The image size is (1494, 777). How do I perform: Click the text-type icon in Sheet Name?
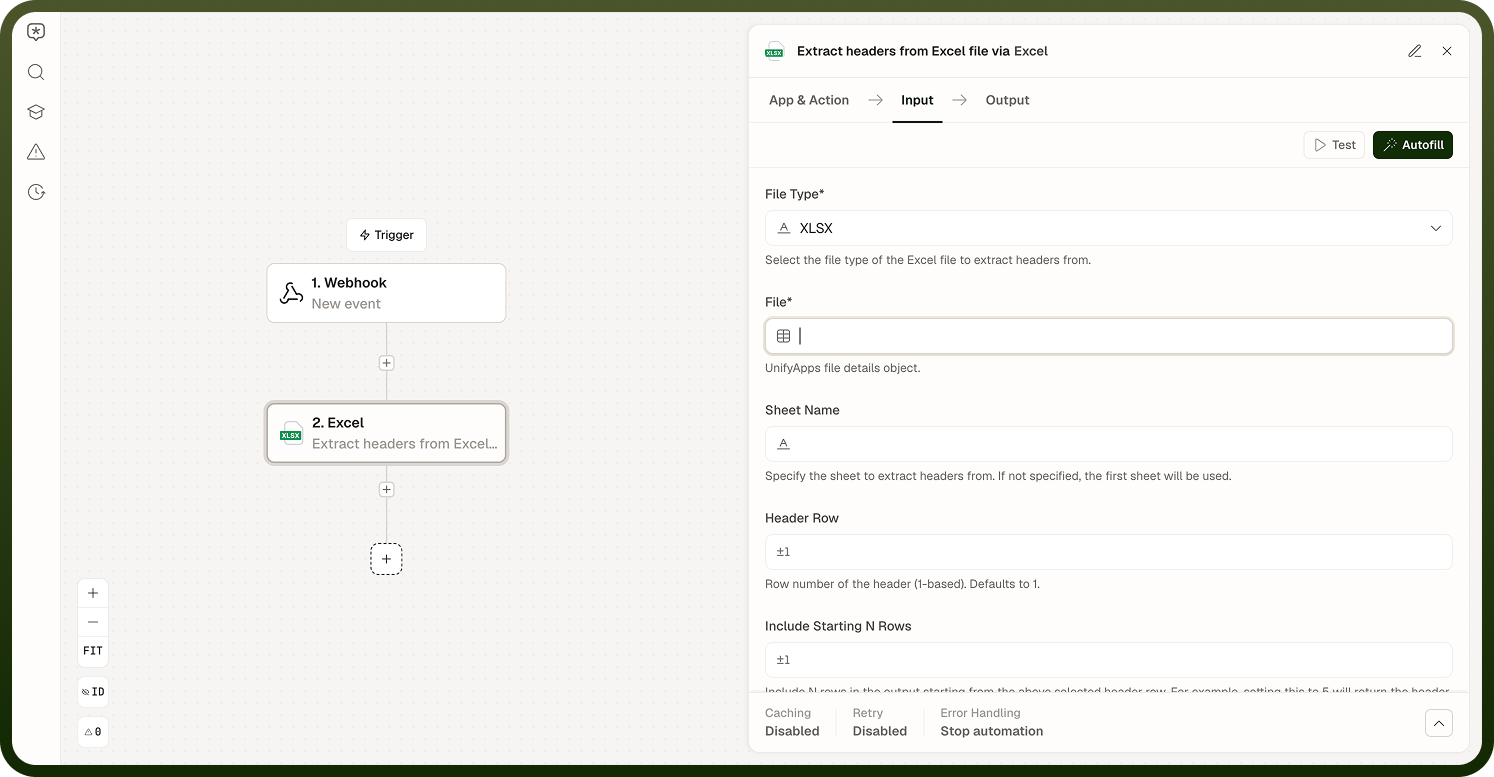pyautogui.click(x=784, y=444)
